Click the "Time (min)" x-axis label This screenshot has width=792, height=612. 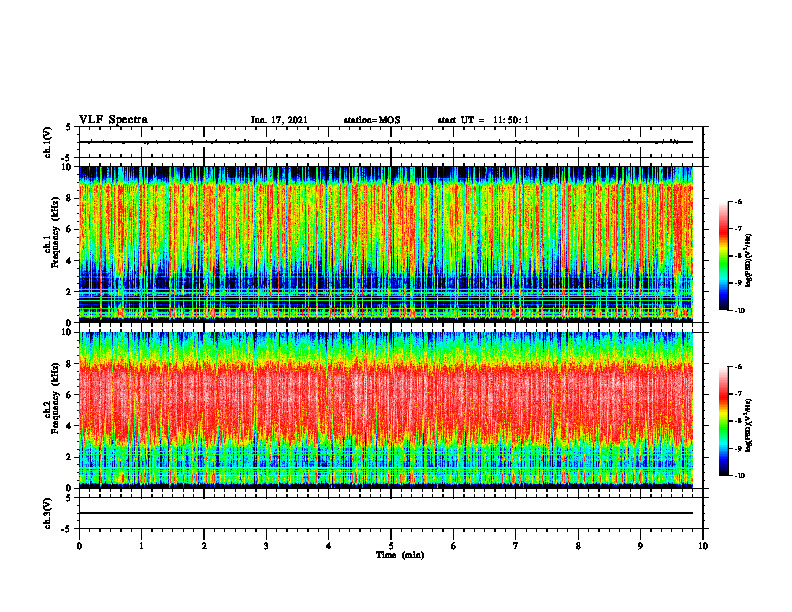coord(400,555)
